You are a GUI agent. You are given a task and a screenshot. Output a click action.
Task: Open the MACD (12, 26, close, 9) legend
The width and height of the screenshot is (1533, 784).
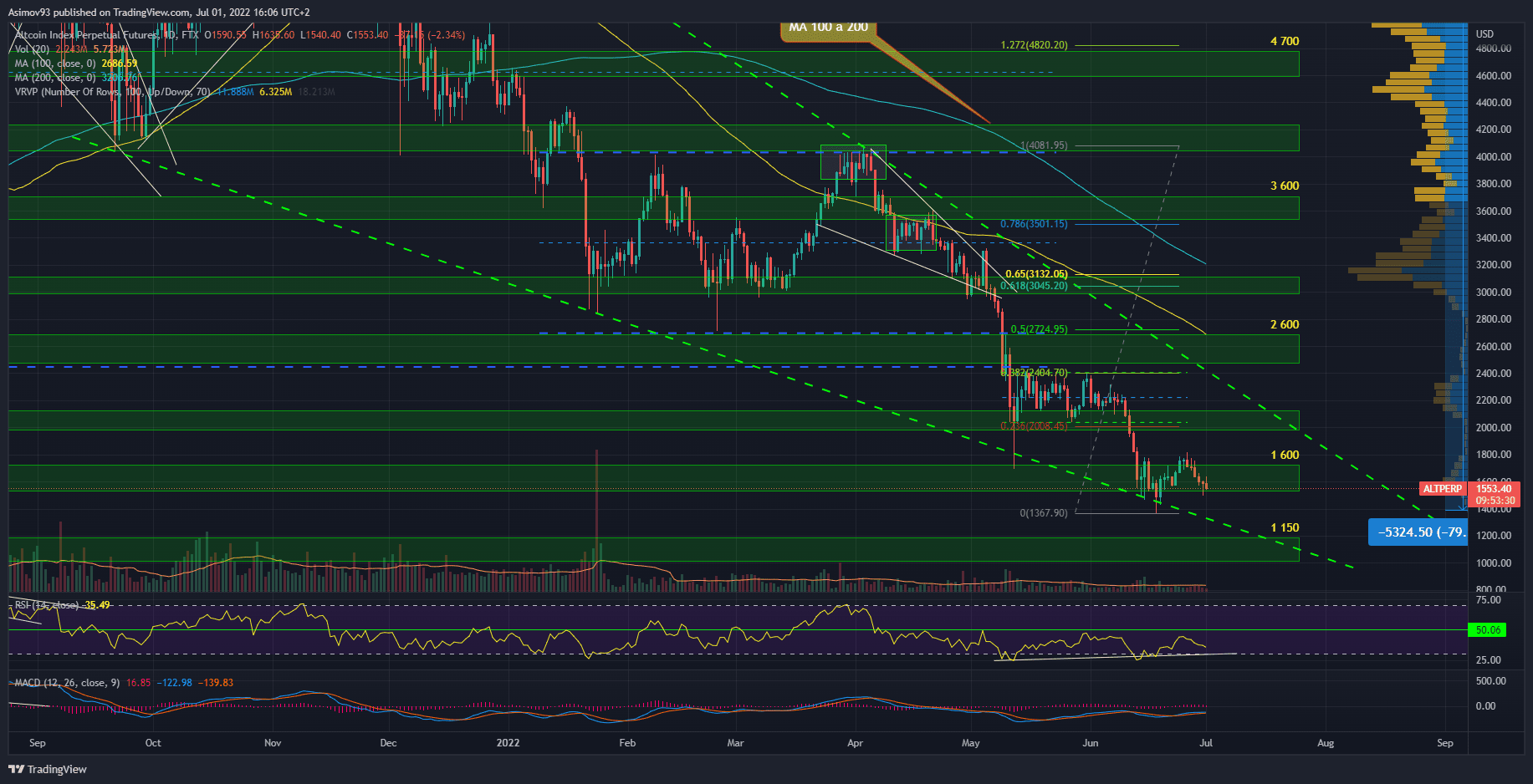67,683
